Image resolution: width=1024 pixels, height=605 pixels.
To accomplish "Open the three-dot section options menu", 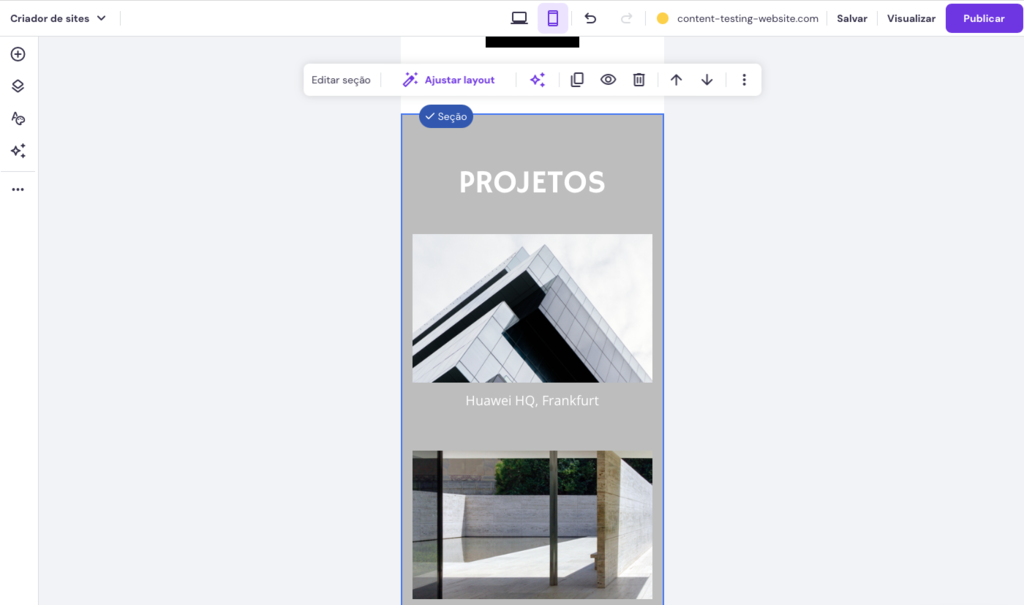I will click(744, 79).
